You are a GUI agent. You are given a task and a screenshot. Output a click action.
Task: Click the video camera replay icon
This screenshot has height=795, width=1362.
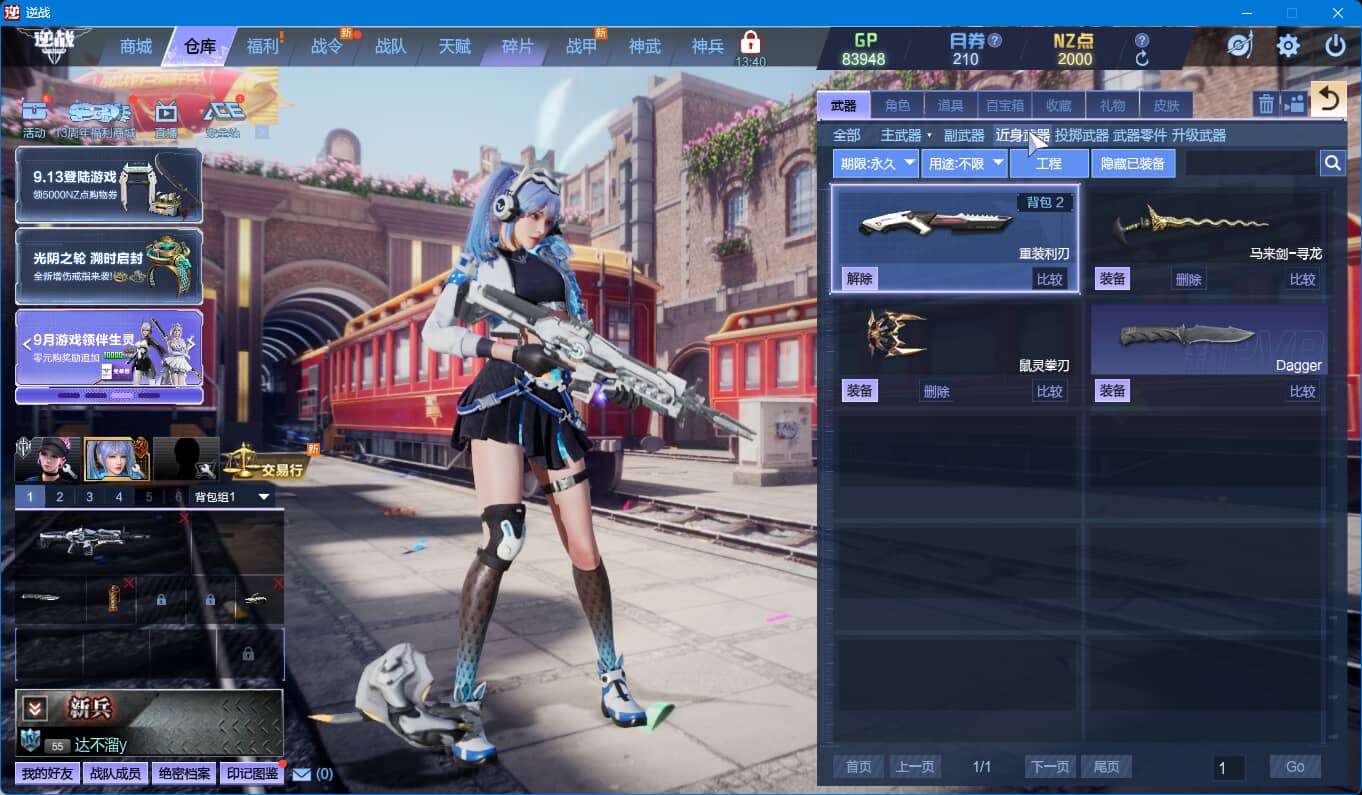click(x=1294, y=103)
